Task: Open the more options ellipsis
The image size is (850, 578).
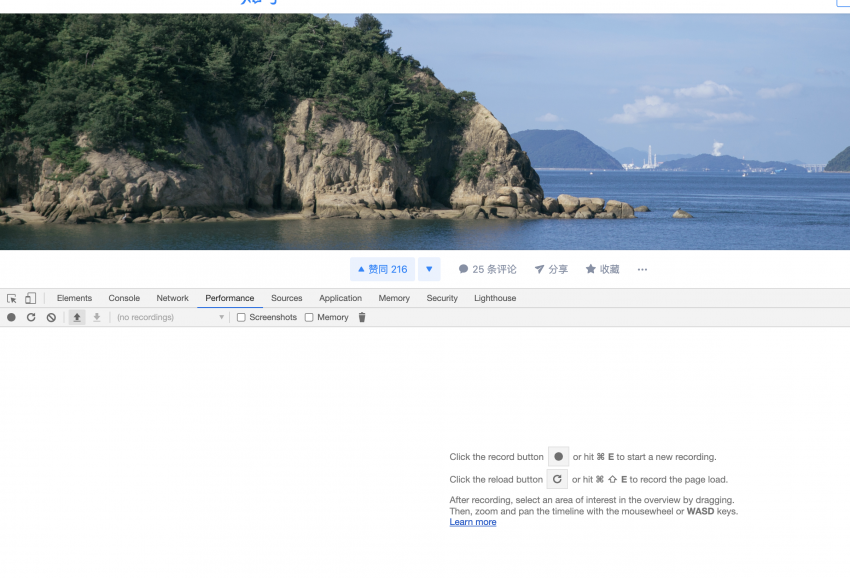Action: tap(642, 269)
